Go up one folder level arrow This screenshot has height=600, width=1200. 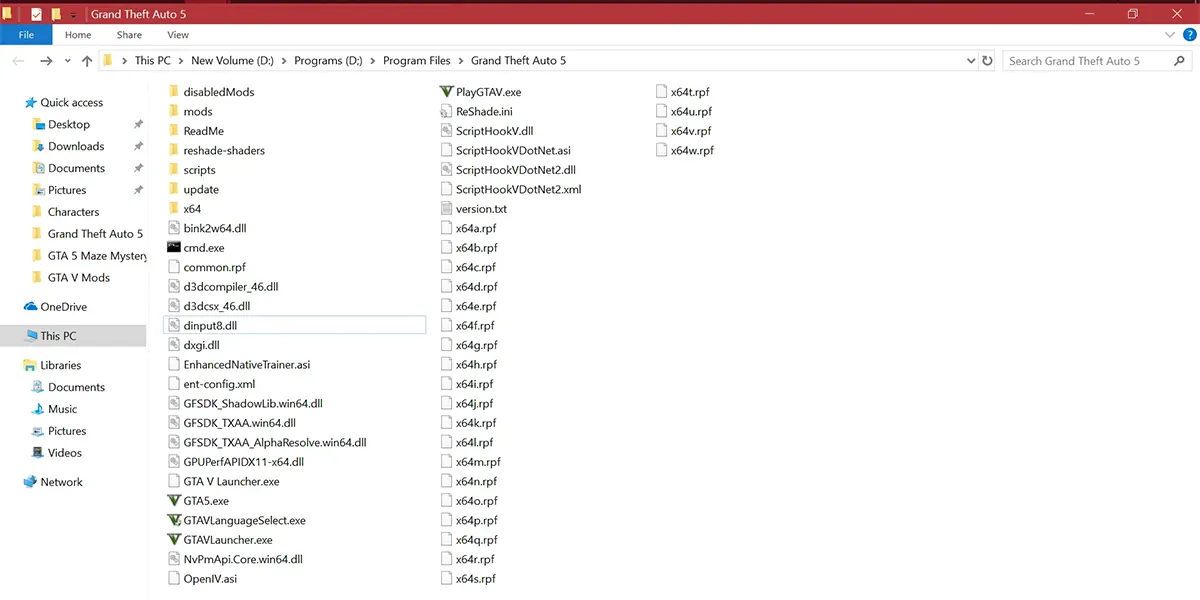87,61
